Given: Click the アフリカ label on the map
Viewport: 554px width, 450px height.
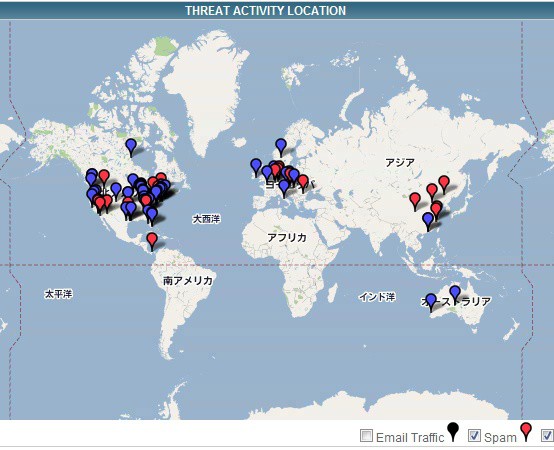Looking at the screenshot, I should pyautogui.click(x=287, y=238).
